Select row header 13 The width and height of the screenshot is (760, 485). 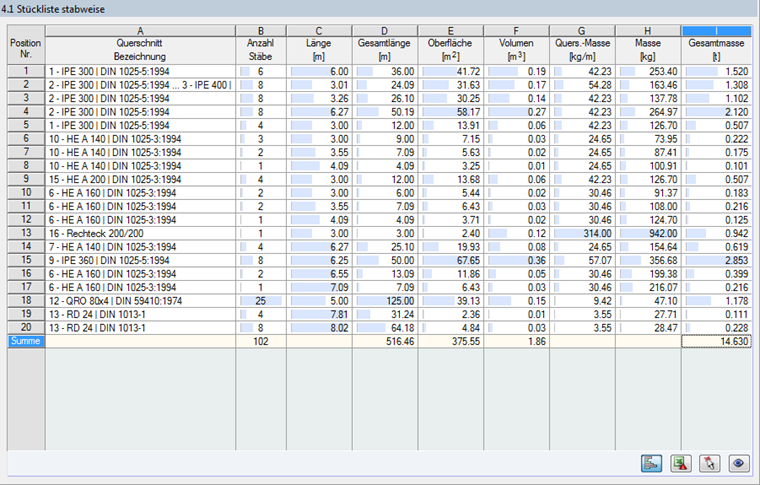pos(26,233)
